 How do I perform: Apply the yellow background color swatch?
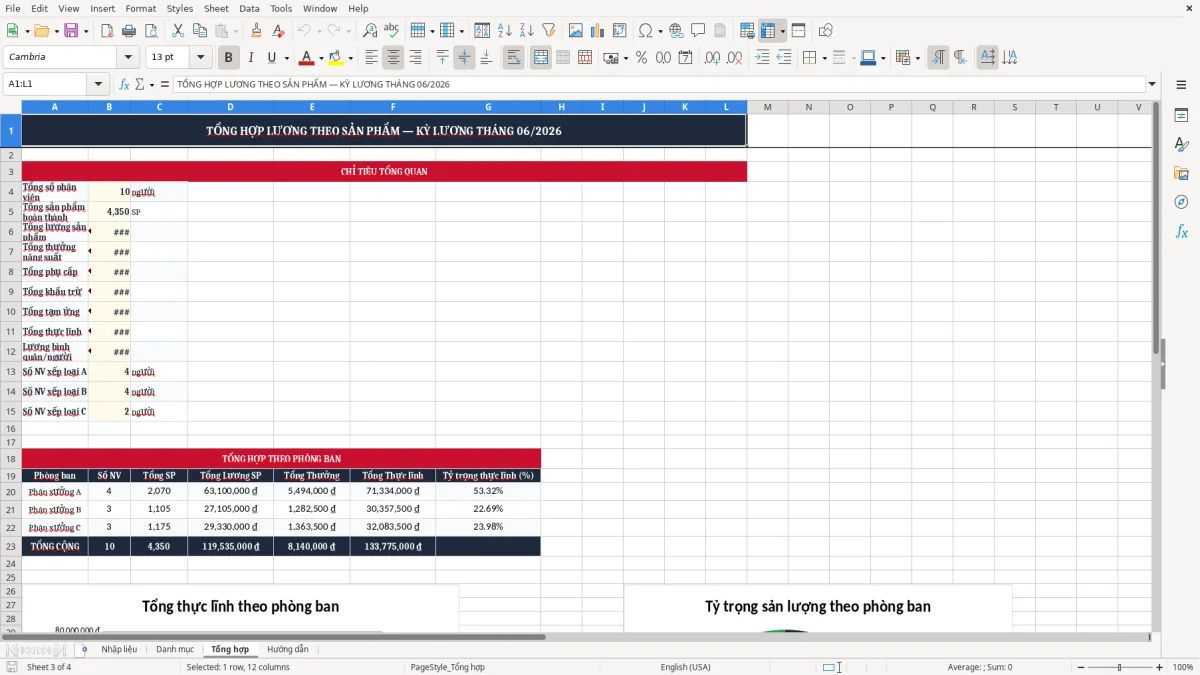[x=335, y=58]
